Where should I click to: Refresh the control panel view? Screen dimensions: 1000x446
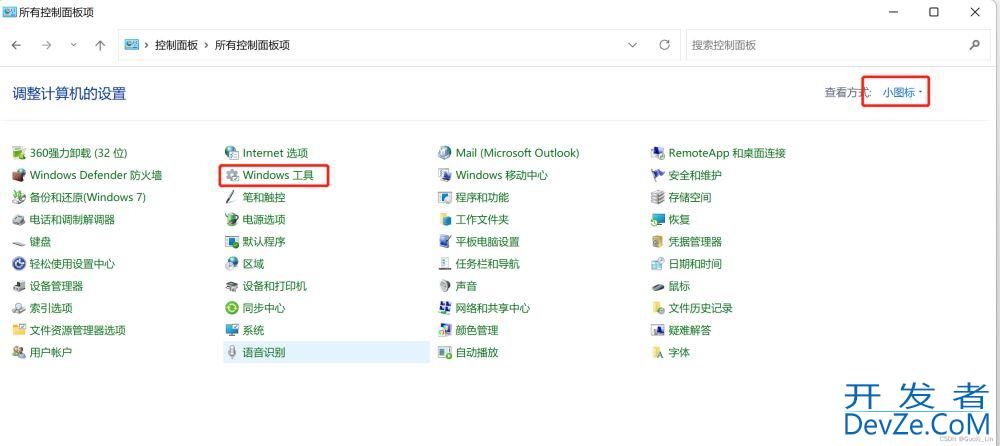(665, 45)
